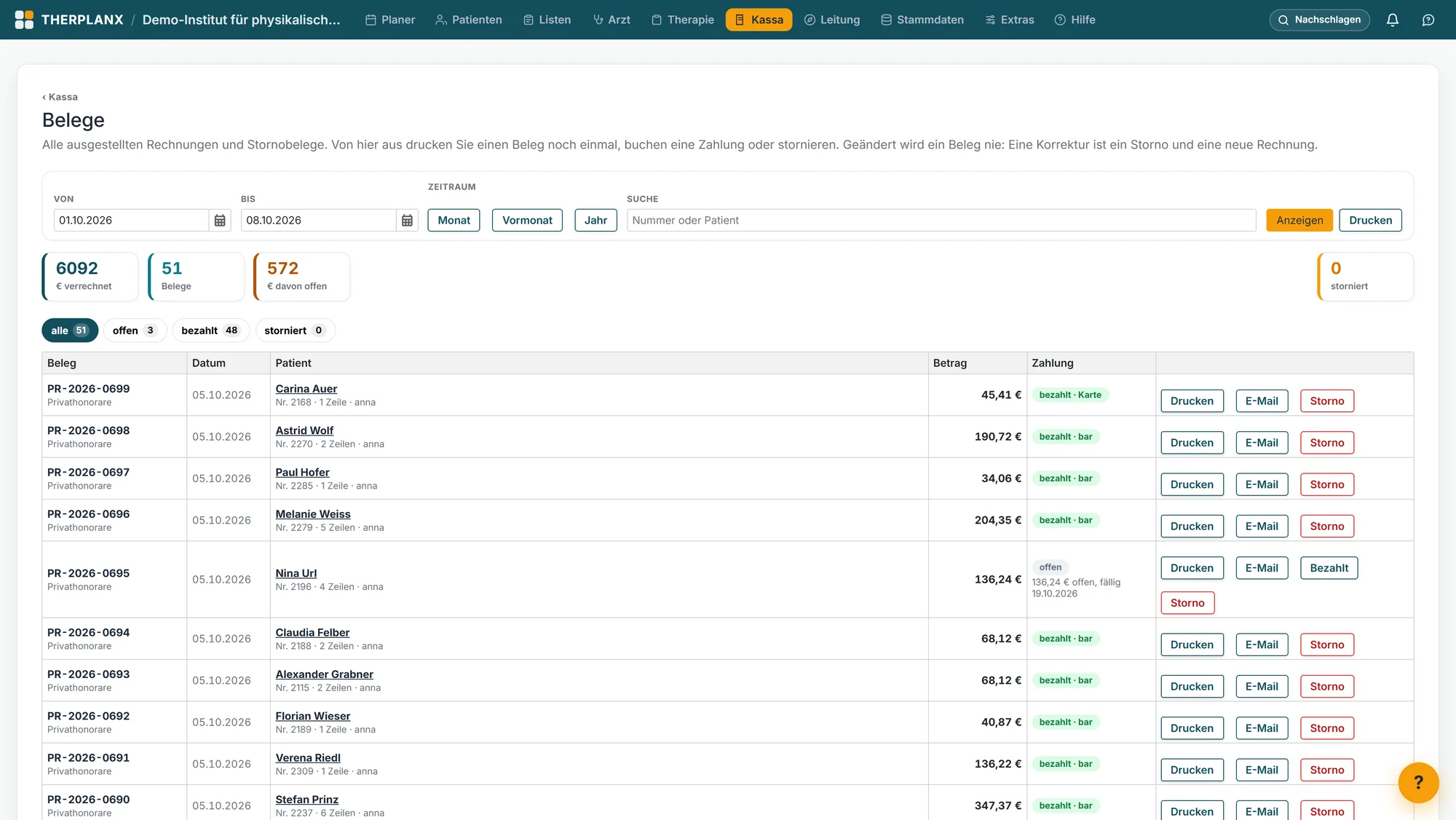Open the VON date calendar picker
The image size is (1456, 820).
[220, 221]
